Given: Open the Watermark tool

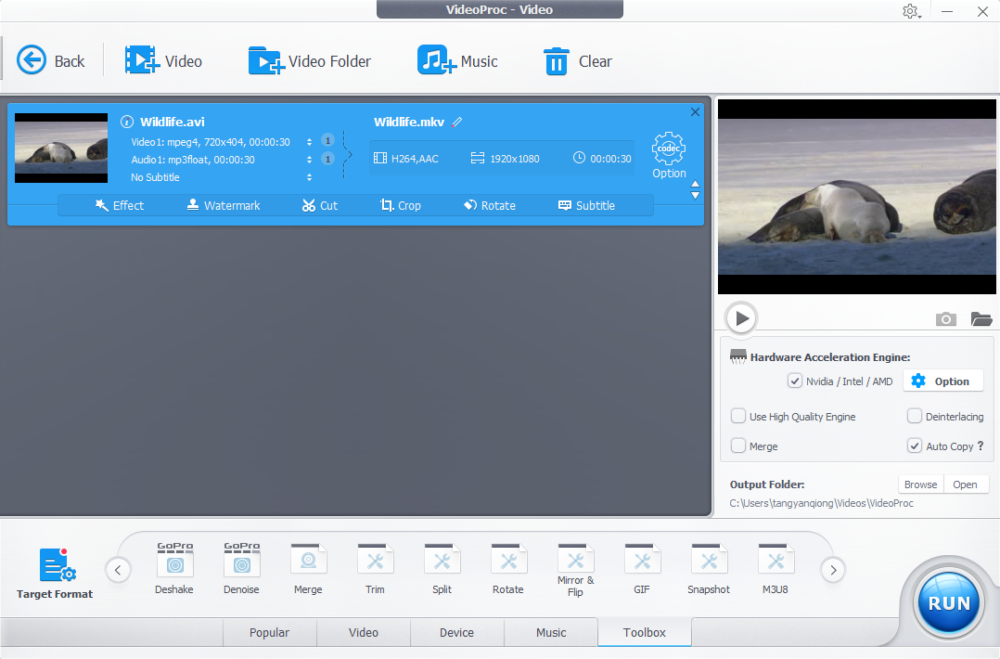Looking at the screenshot, I should coord(223,205).
